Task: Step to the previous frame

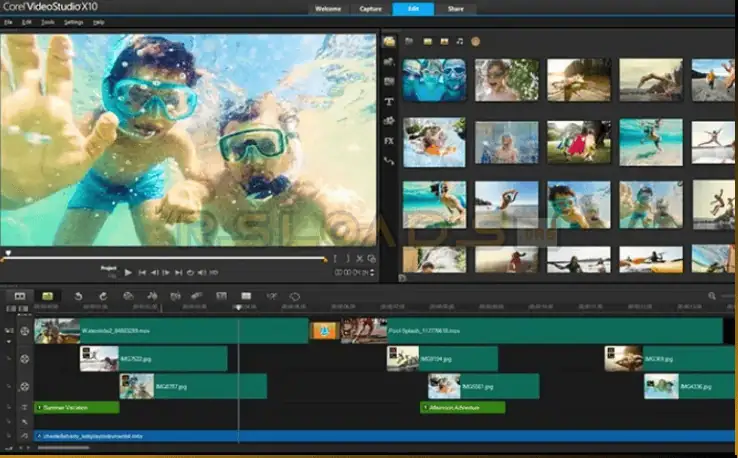Action: pyautogui.click(x=154, y=273)
